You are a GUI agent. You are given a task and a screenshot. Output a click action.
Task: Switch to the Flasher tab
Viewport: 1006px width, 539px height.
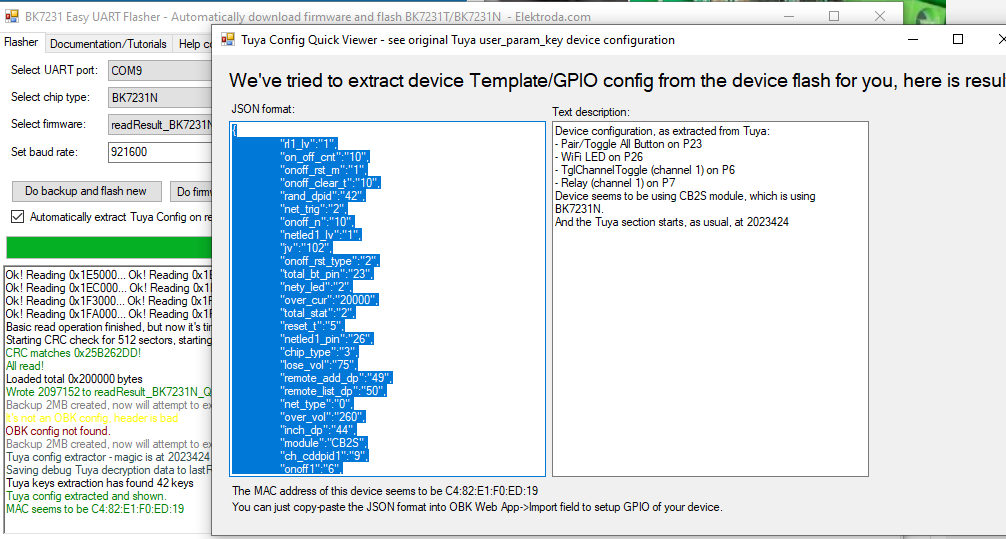[x=21, y=43]
